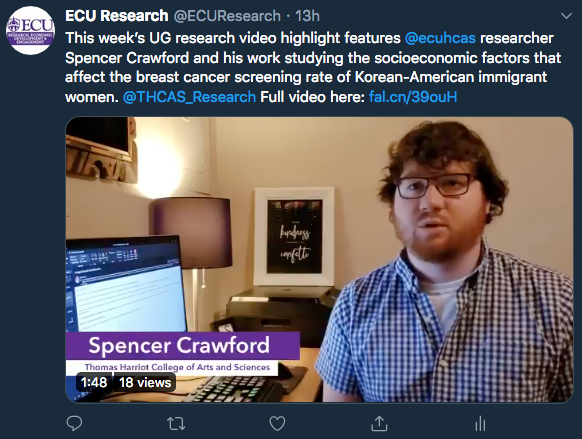This screenshot has width=582, height=439.
Task: Click the 1:48 video duration badge
Action: click(x=94, y=382)
